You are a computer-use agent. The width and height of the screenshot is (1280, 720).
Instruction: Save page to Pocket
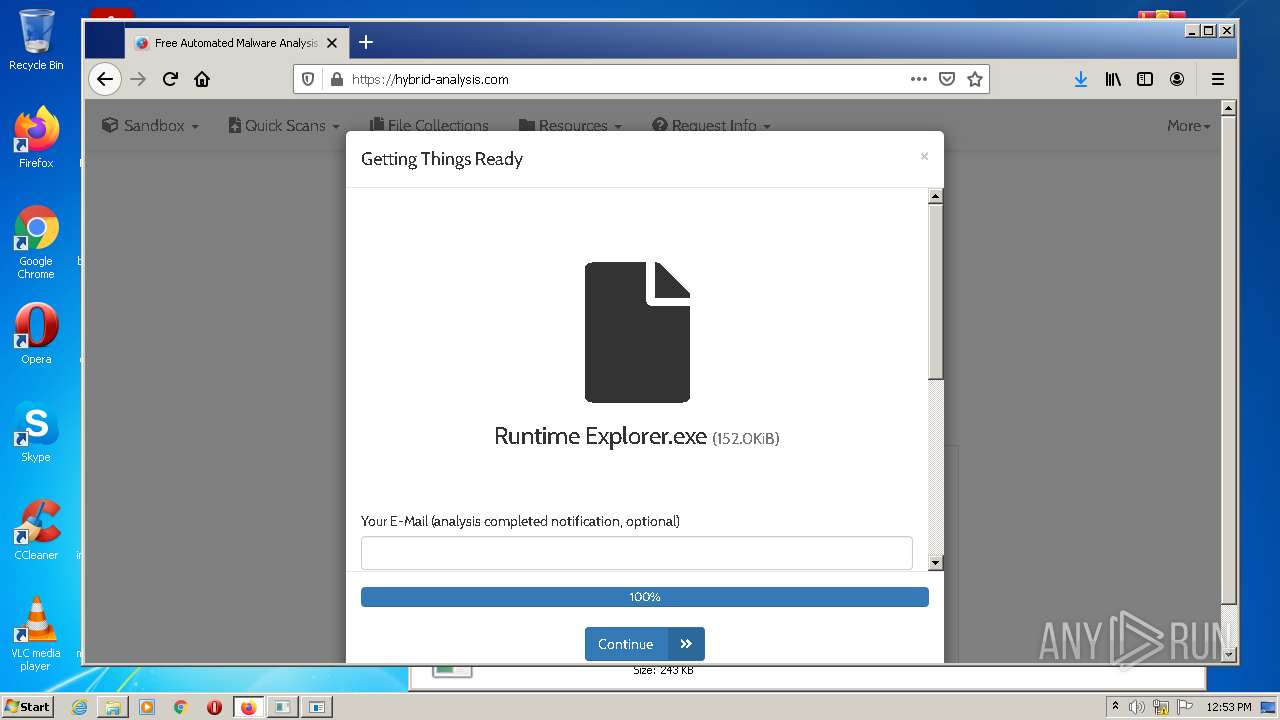click(x=946, y=79)
